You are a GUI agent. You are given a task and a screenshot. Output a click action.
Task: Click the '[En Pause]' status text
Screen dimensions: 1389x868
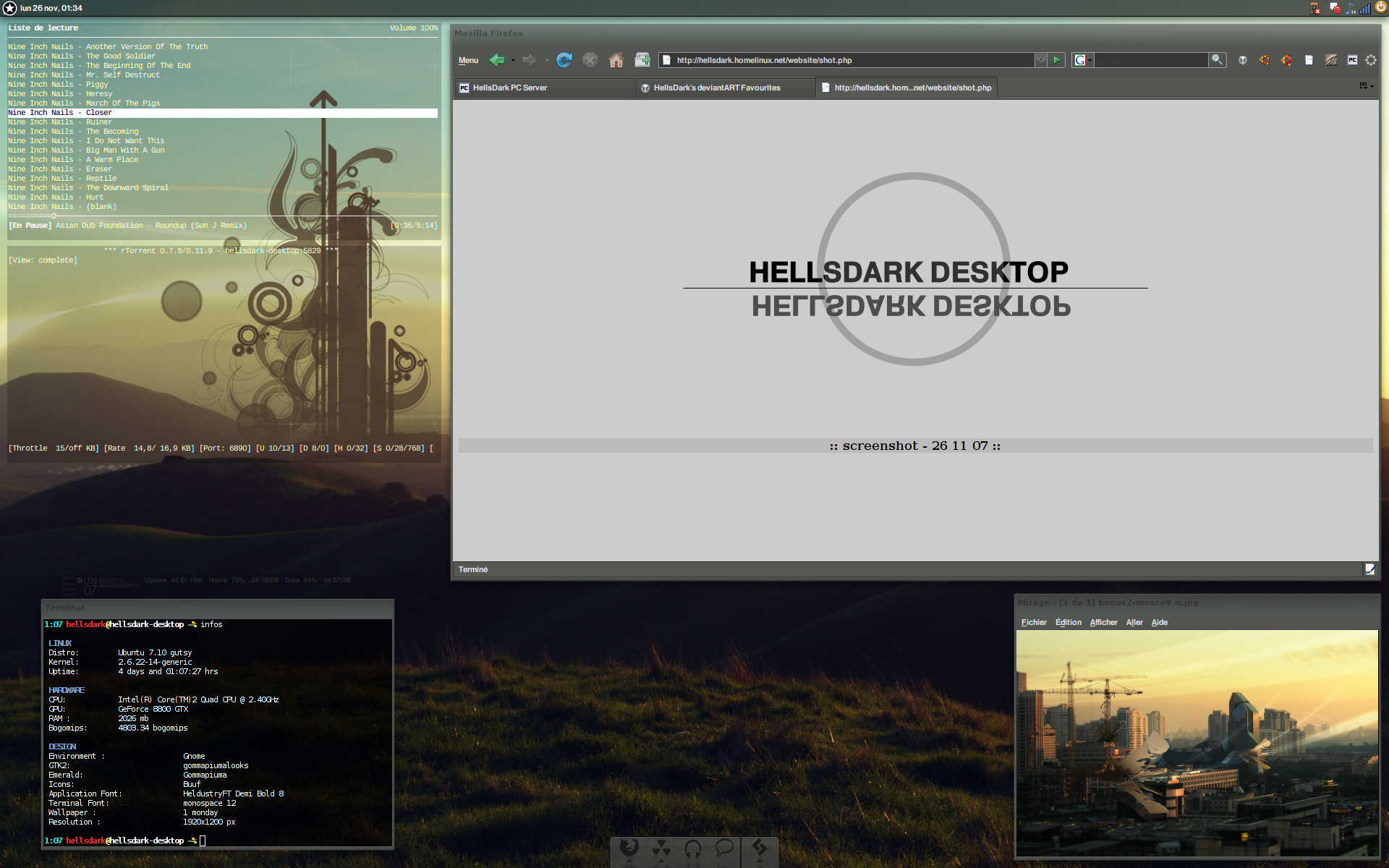pos(30,226)
